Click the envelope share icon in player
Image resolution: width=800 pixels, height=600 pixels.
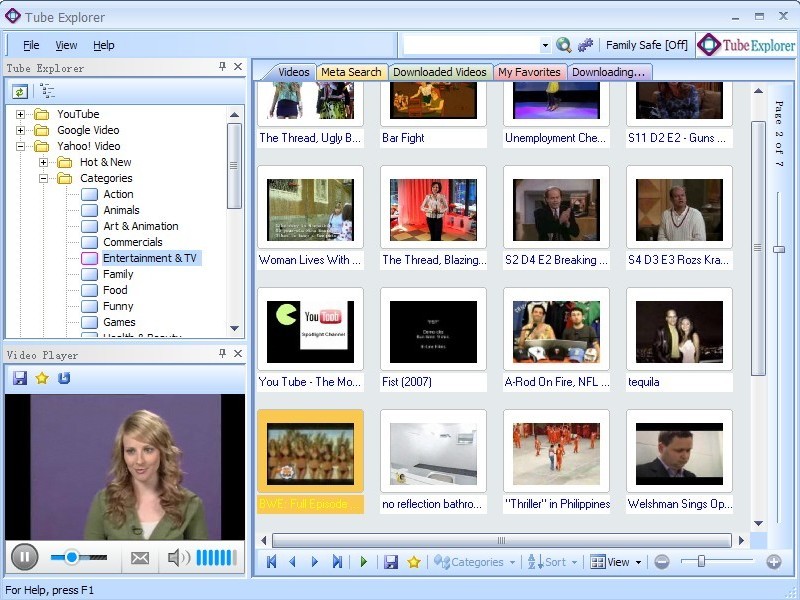point(140,557)
